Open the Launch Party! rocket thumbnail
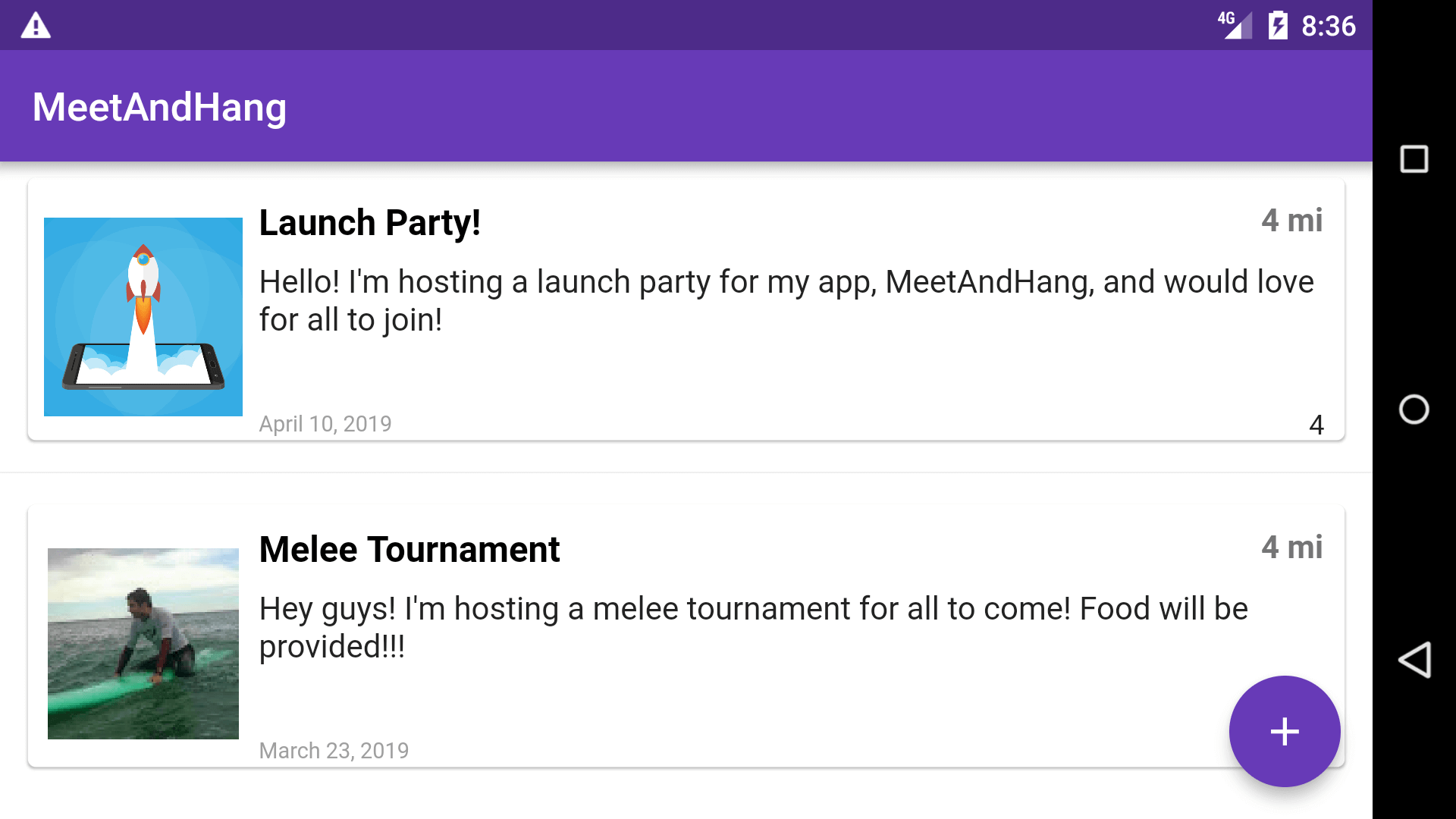The image size is (1456, 819). 143,317
